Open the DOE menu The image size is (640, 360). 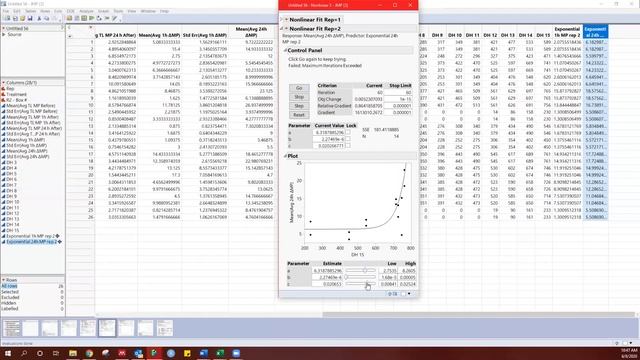(71, 11)
